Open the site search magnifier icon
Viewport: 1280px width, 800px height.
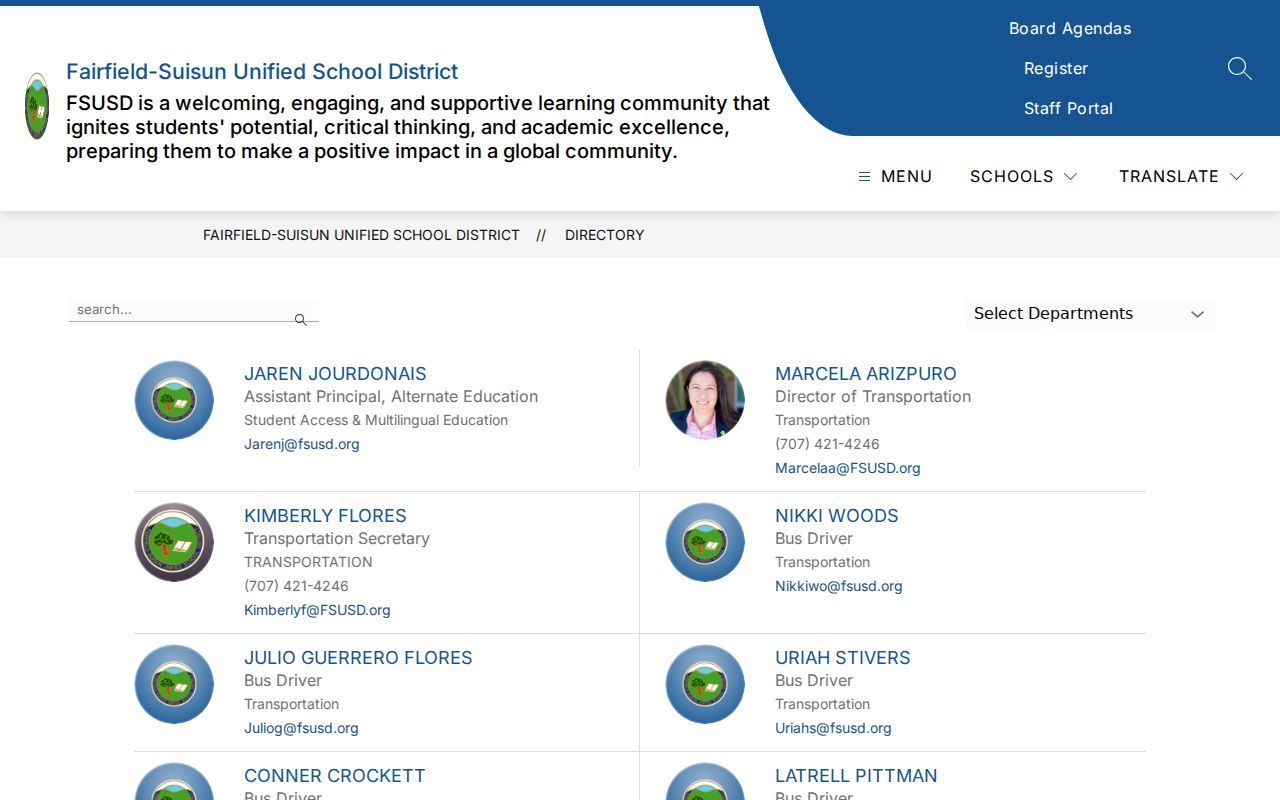tap(1239, 68)
